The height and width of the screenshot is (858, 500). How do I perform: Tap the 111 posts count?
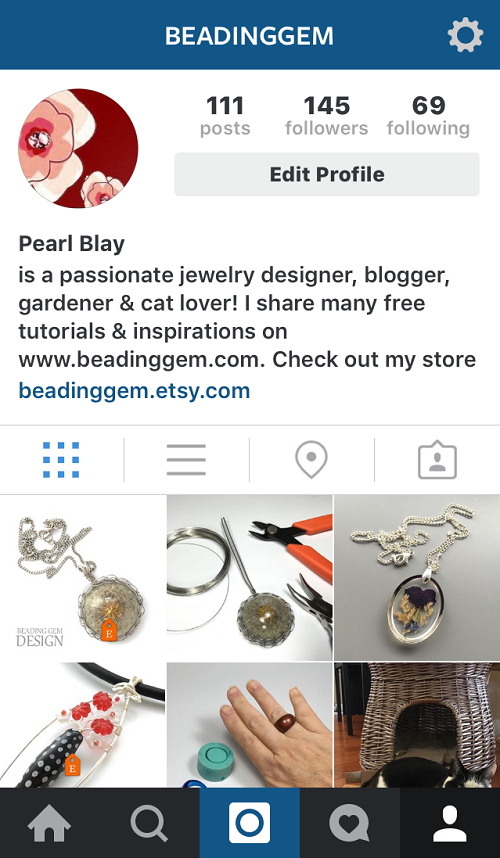point(225,115)
